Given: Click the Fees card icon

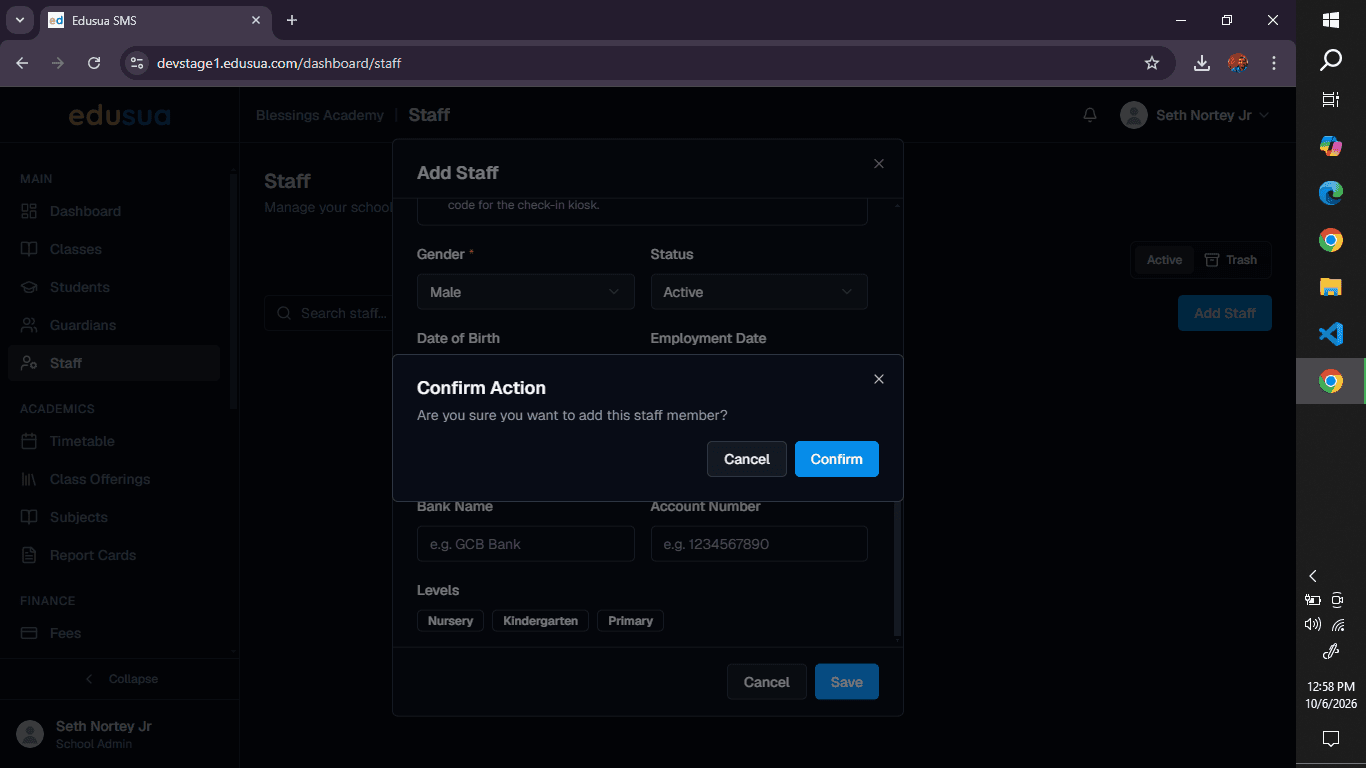Looking at the screenshot, I should 29,633.
